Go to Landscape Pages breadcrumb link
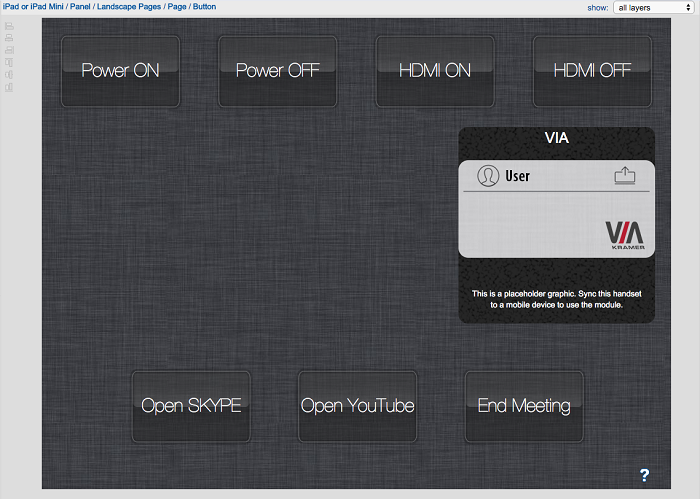 129,7
